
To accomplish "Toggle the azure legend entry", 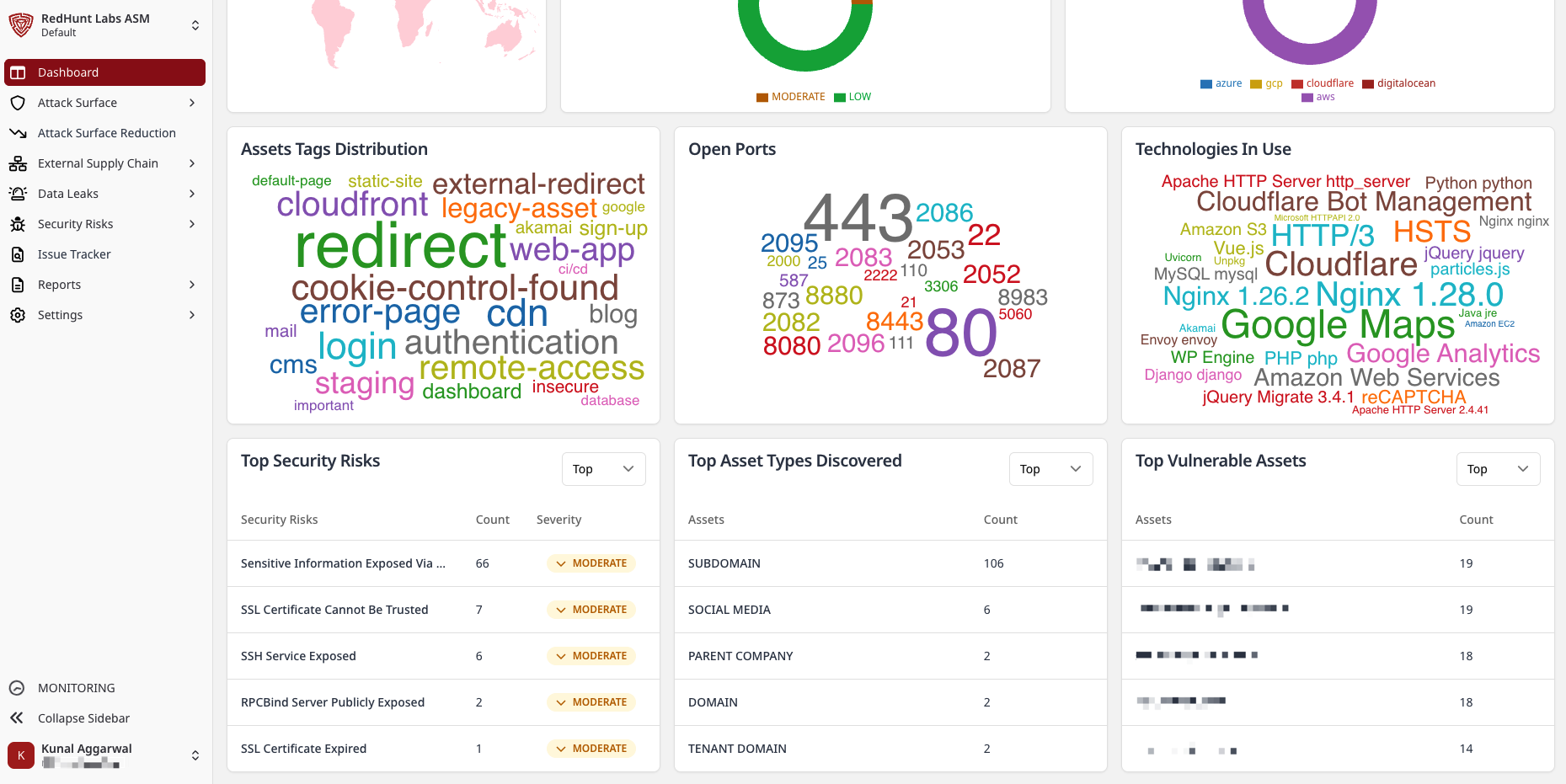I will pyautogui.click(x=1221, y=83).
